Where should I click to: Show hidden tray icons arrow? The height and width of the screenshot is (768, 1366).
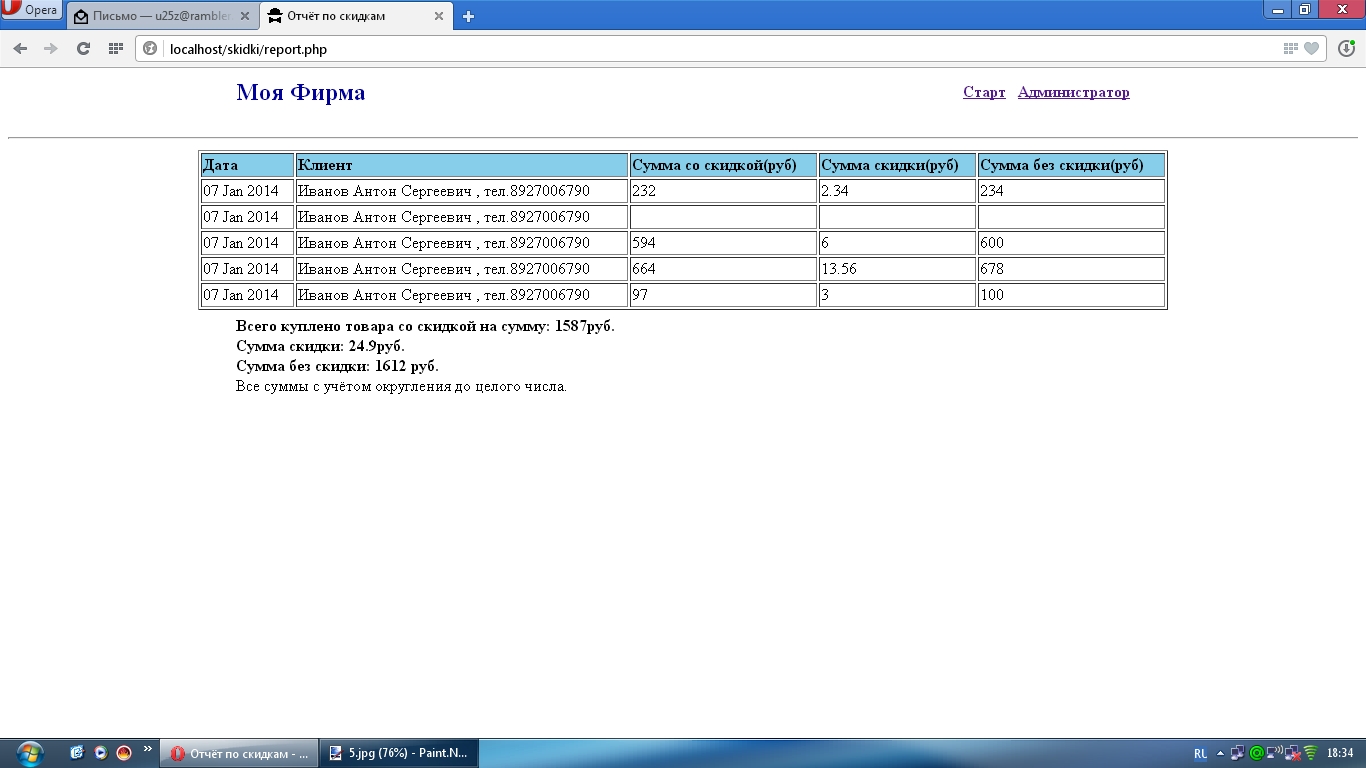tap(1221, 753)
